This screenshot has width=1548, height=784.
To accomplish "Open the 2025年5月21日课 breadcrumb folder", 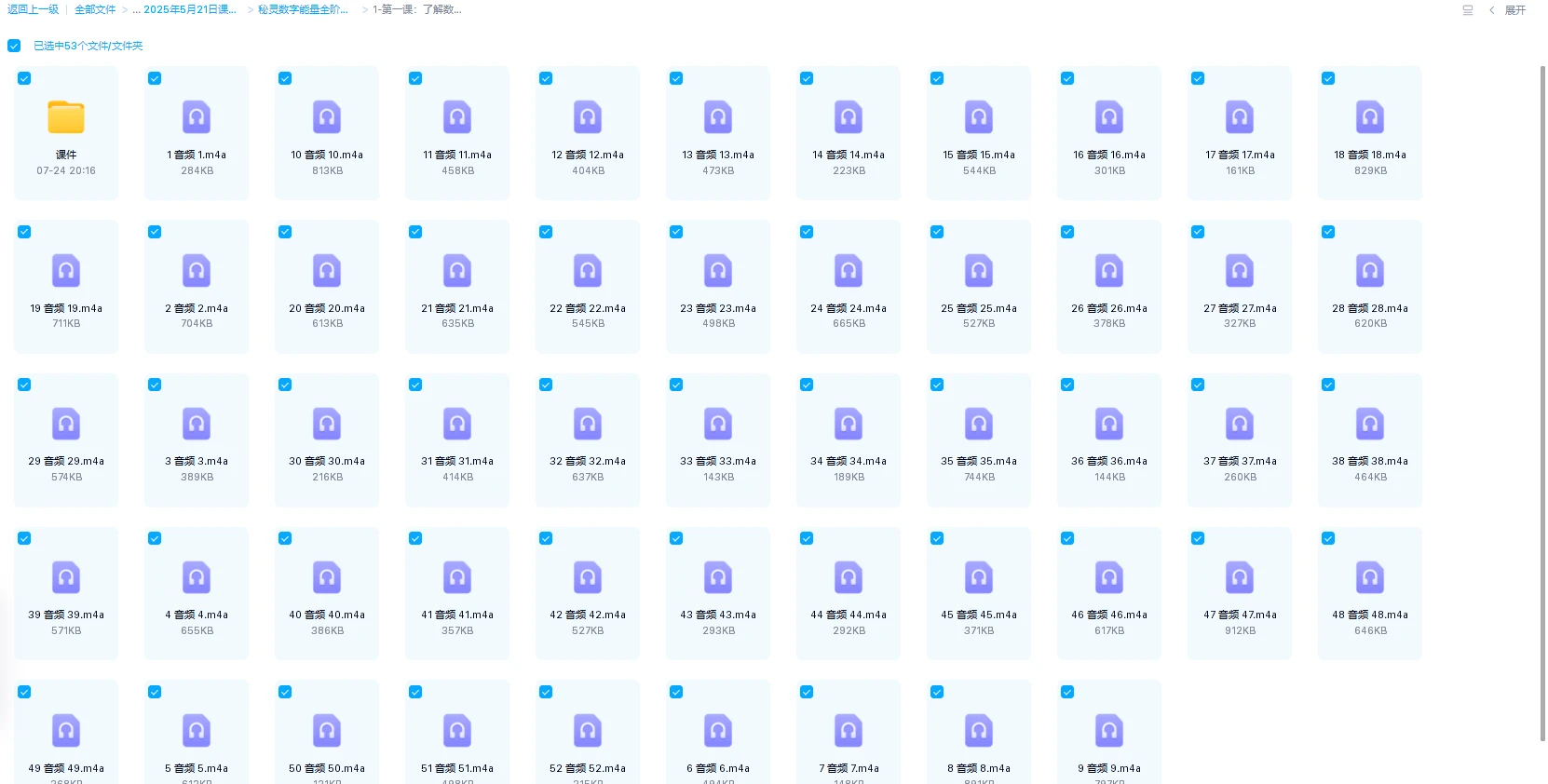I will pyautogui.click(x=190, y=9).
